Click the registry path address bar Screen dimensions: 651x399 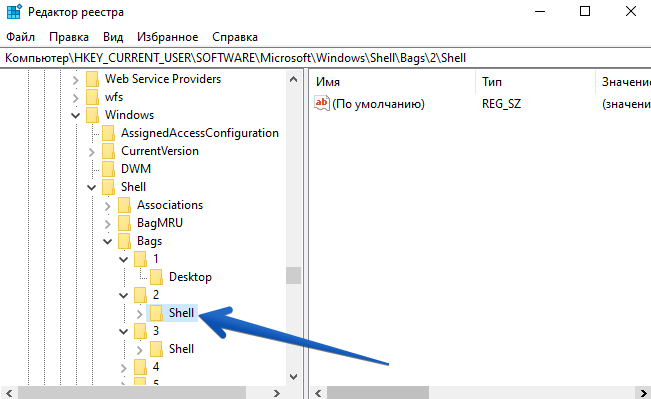(x=326, y=58)
